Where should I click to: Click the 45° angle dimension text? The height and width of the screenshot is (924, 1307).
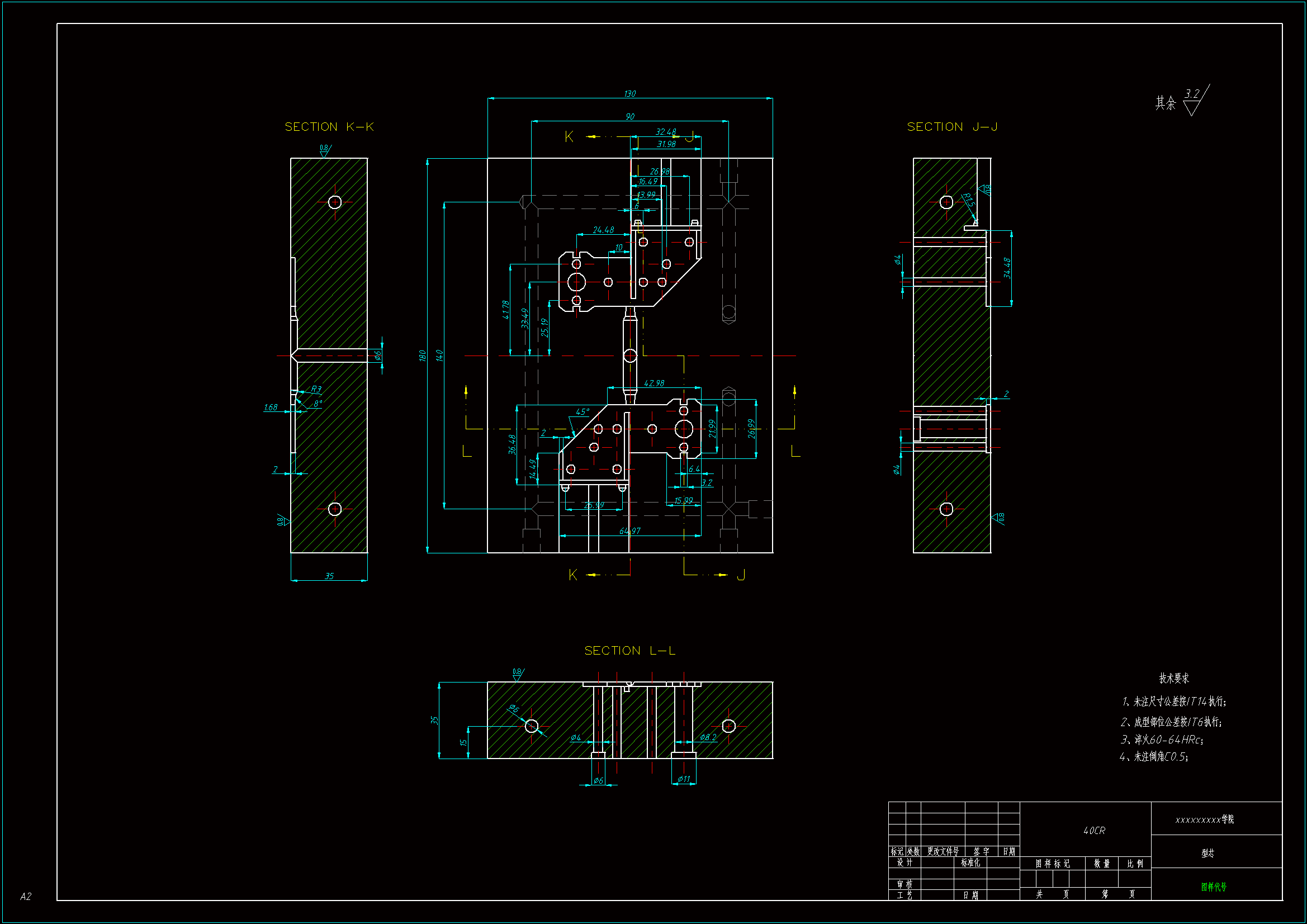pyautogui.click(x=583, y=411)
